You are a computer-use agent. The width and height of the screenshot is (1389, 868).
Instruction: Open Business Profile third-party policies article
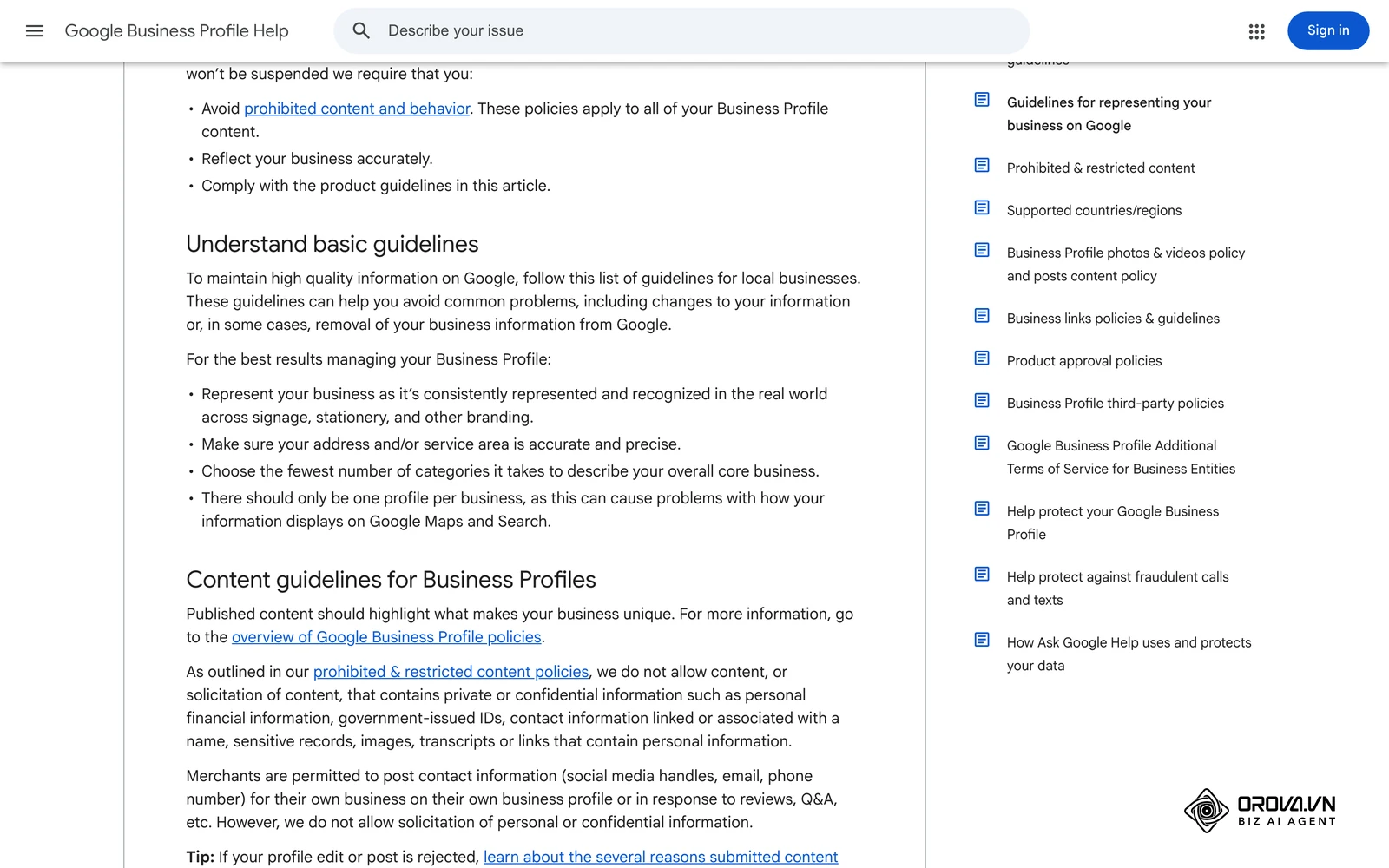[1116, 404]
